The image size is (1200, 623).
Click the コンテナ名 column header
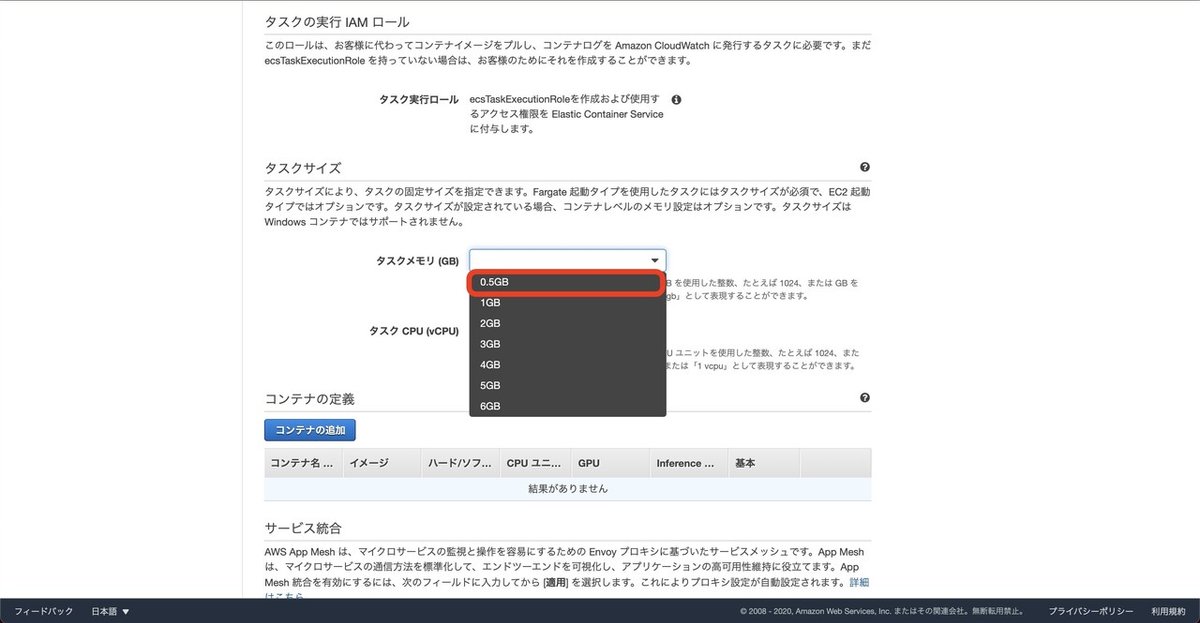pos(300,463)
